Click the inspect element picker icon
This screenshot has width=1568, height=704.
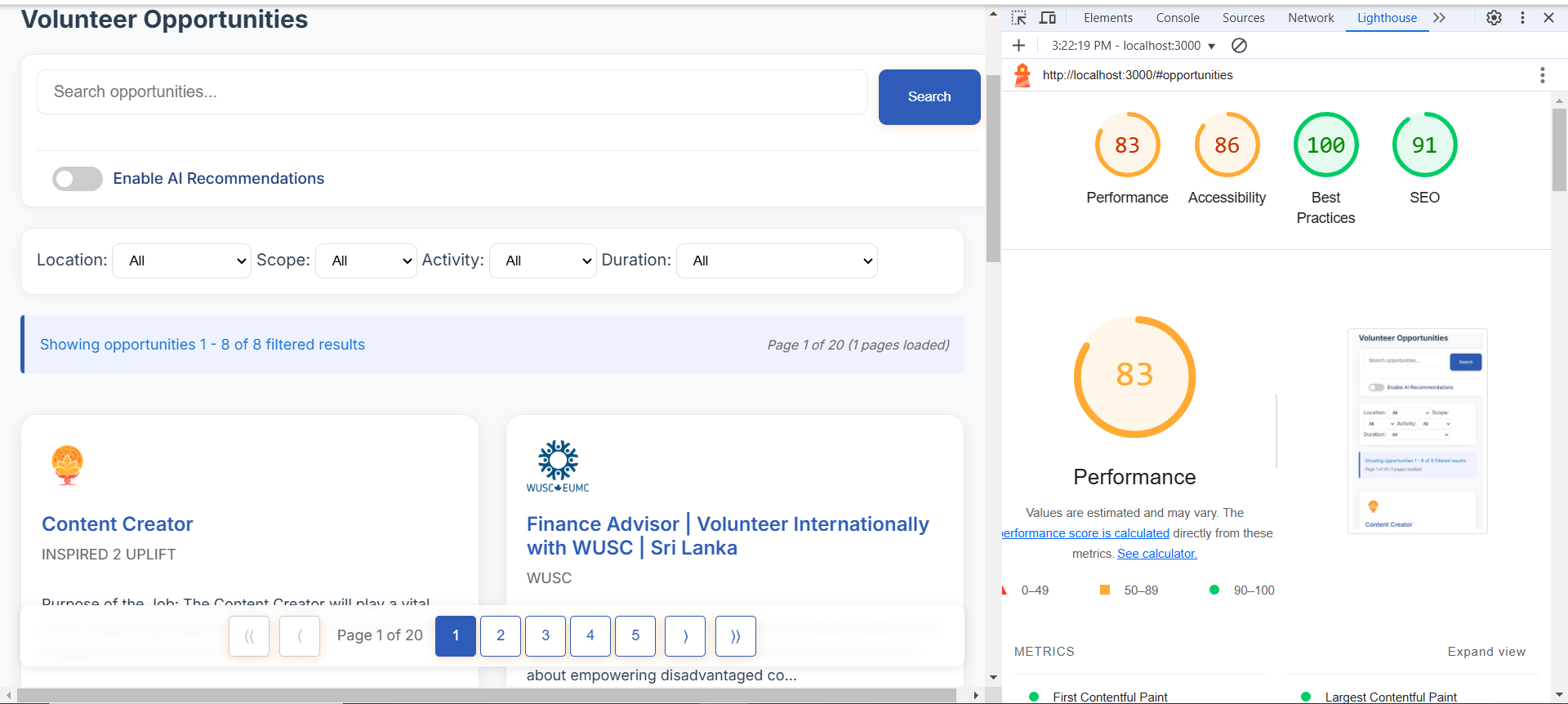click(x=1018, y=18)
